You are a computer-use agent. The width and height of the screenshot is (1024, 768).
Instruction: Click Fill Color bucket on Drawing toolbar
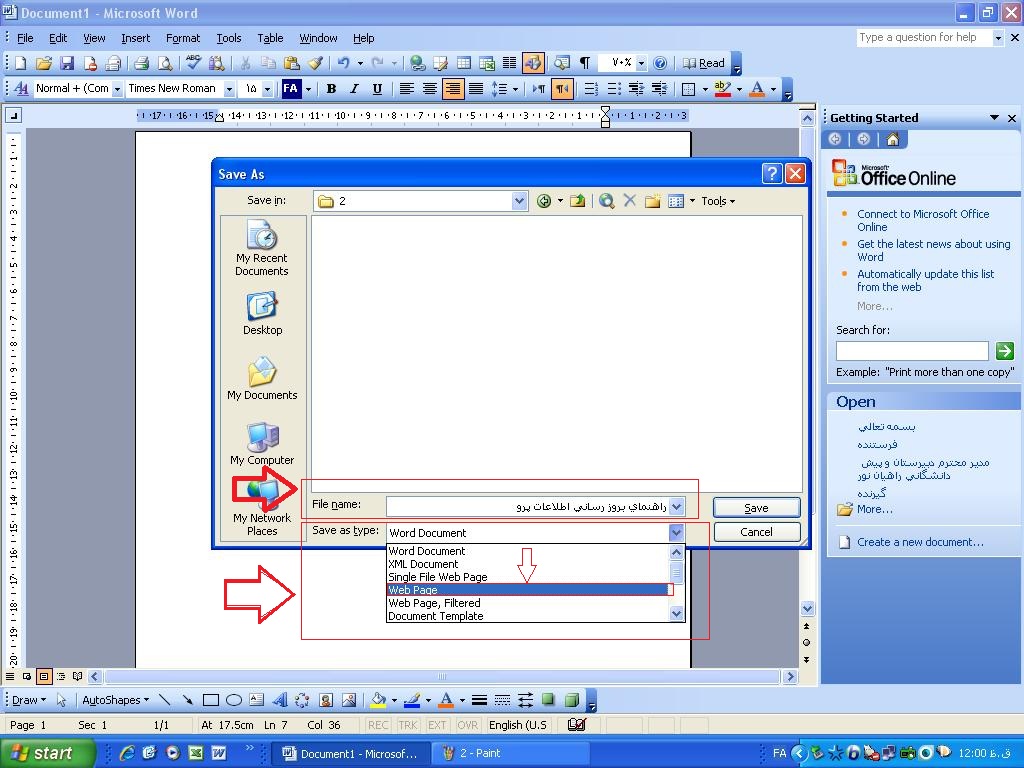tap(378, 700)
